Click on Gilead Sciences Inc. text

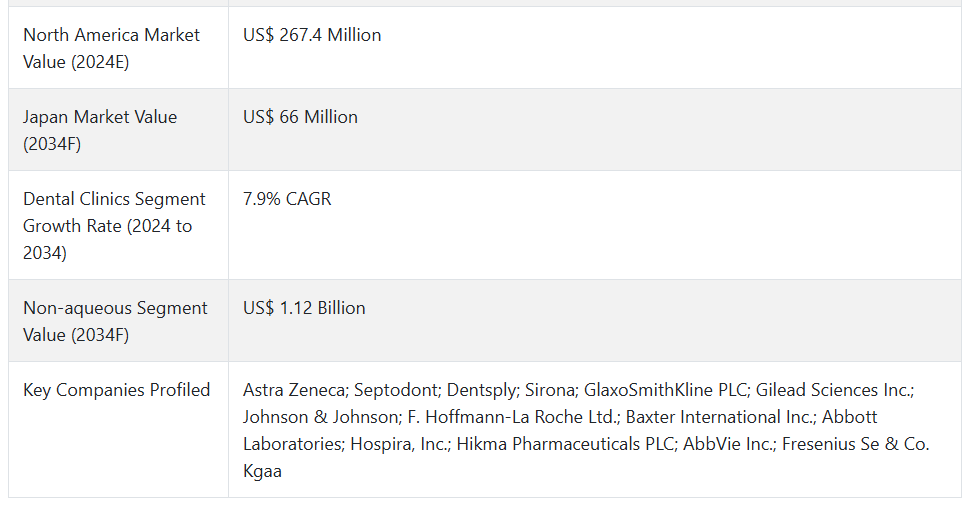coord(835,390)
